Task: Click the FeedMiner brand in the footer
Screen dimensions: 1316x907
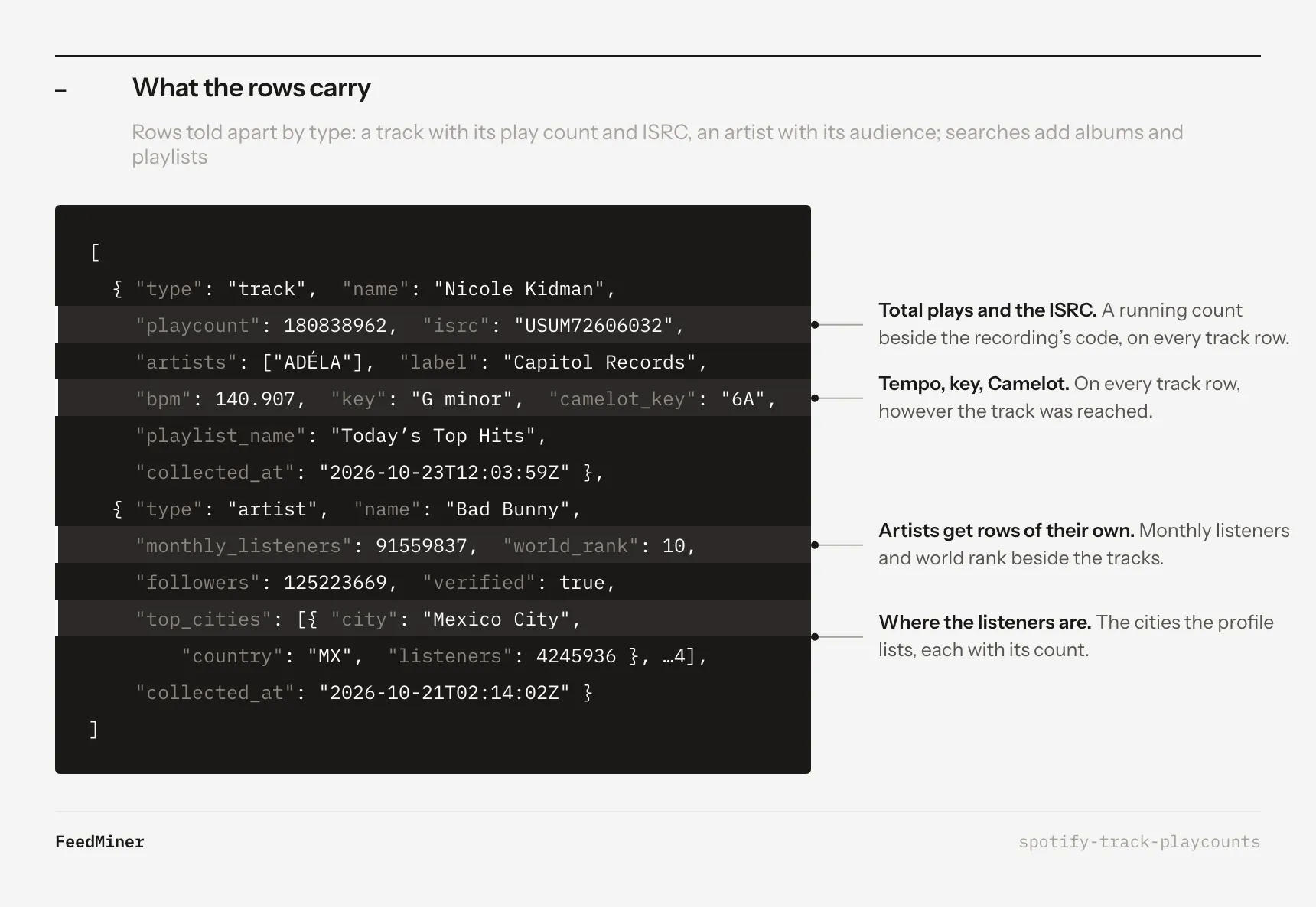Action: (99, 842)
